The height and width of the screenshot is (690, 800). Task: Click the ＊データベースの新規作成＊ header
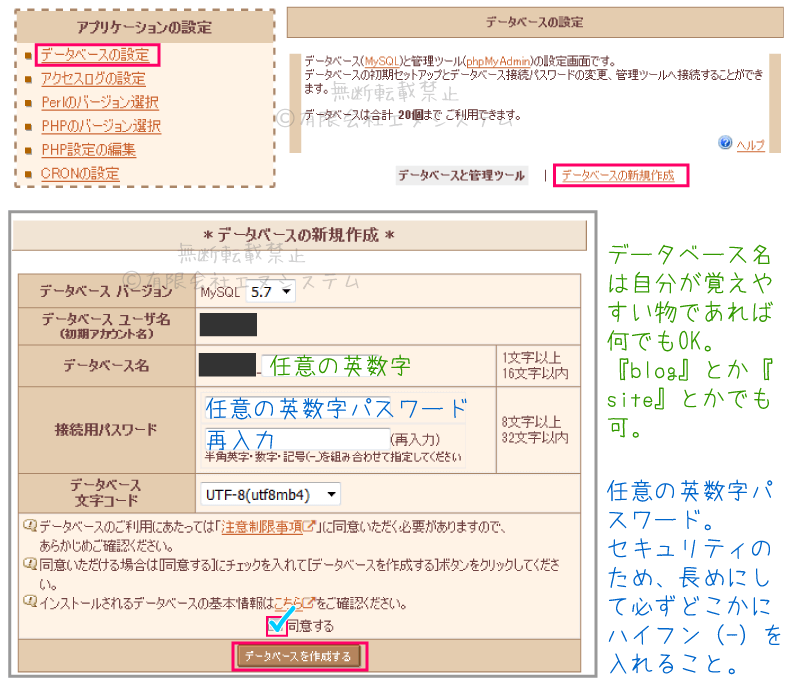[299, 235]
